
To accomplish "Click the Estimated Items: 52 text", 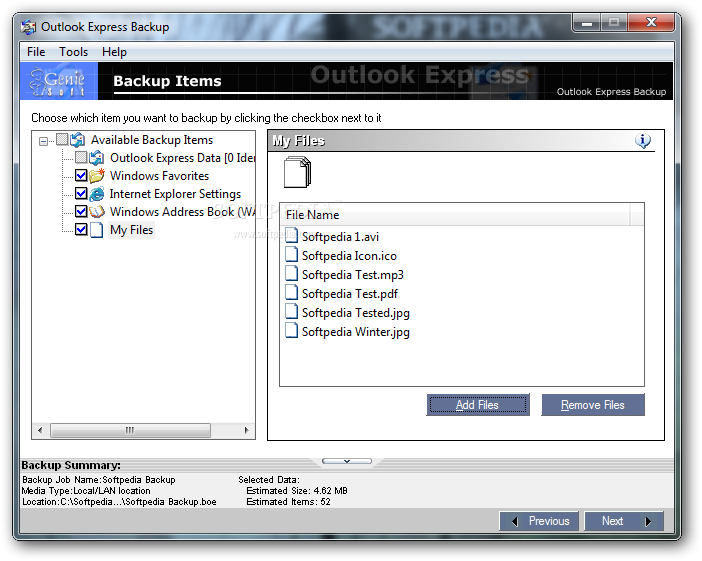I will [288, 502].
